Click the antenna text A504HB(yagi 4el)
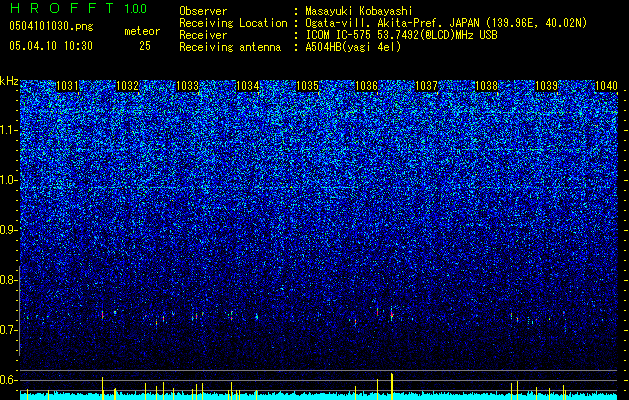The width and height of the screenshot is (629, 400). 353,47
